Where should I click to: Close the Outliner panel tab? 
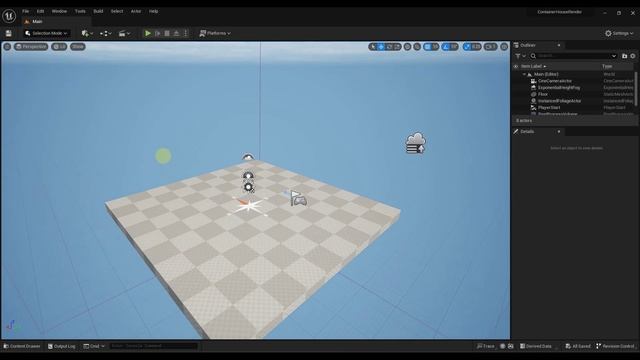pos(559,45)
